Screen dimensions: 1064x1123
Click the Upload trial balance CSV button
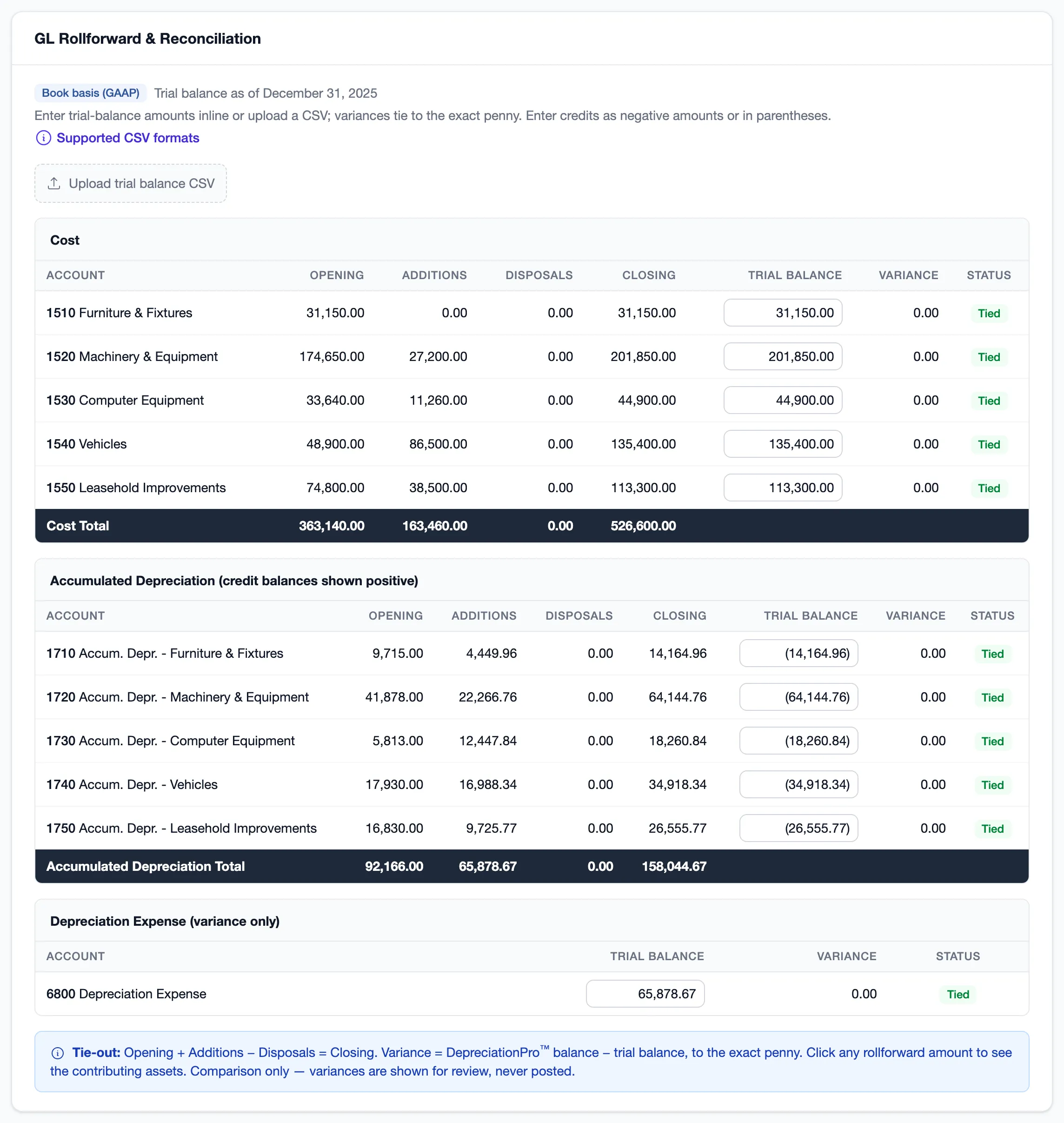point(131,183)
